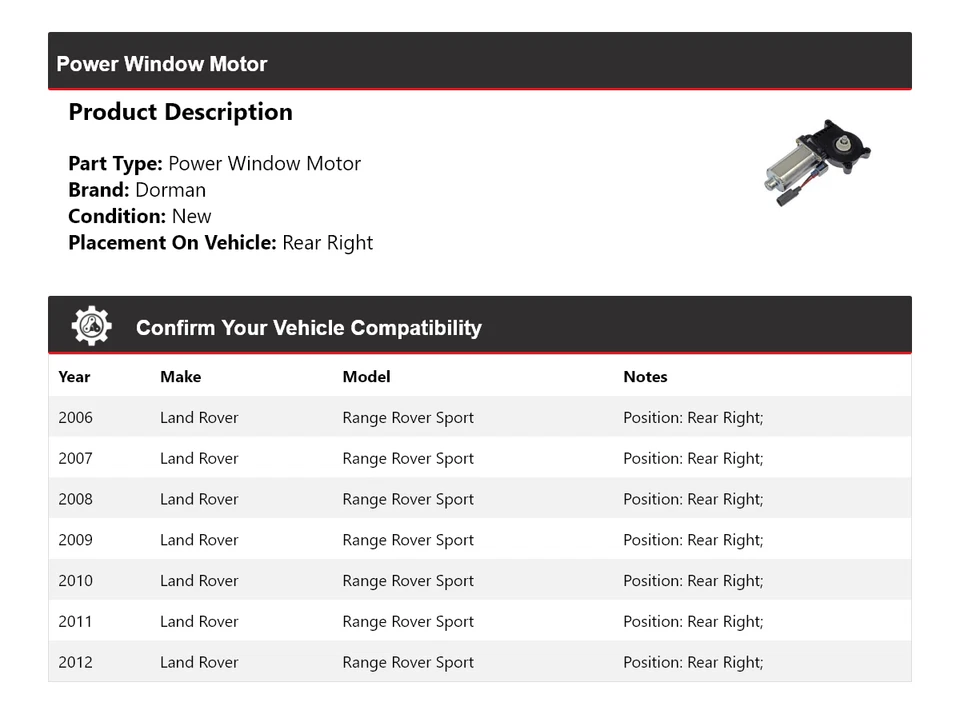Click the gear compatibility icon
The width and height of the screenshot is (960, 714).
point(91,326)
